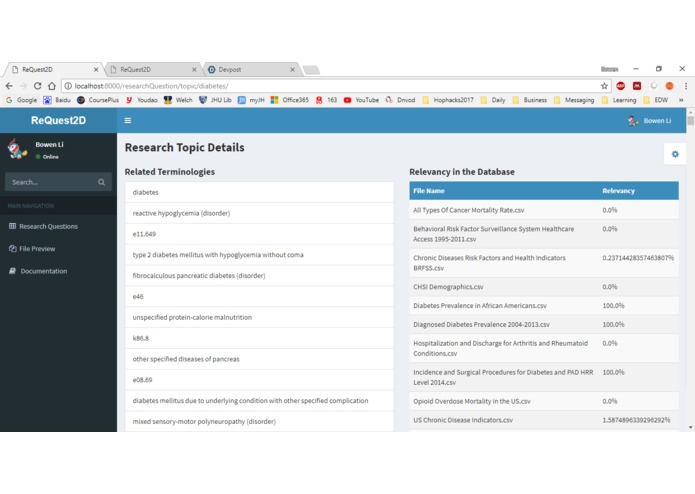The image size is (695, 494).
Task: Open the orange extension icon in toolbar
Action: (x=669, y=86)
